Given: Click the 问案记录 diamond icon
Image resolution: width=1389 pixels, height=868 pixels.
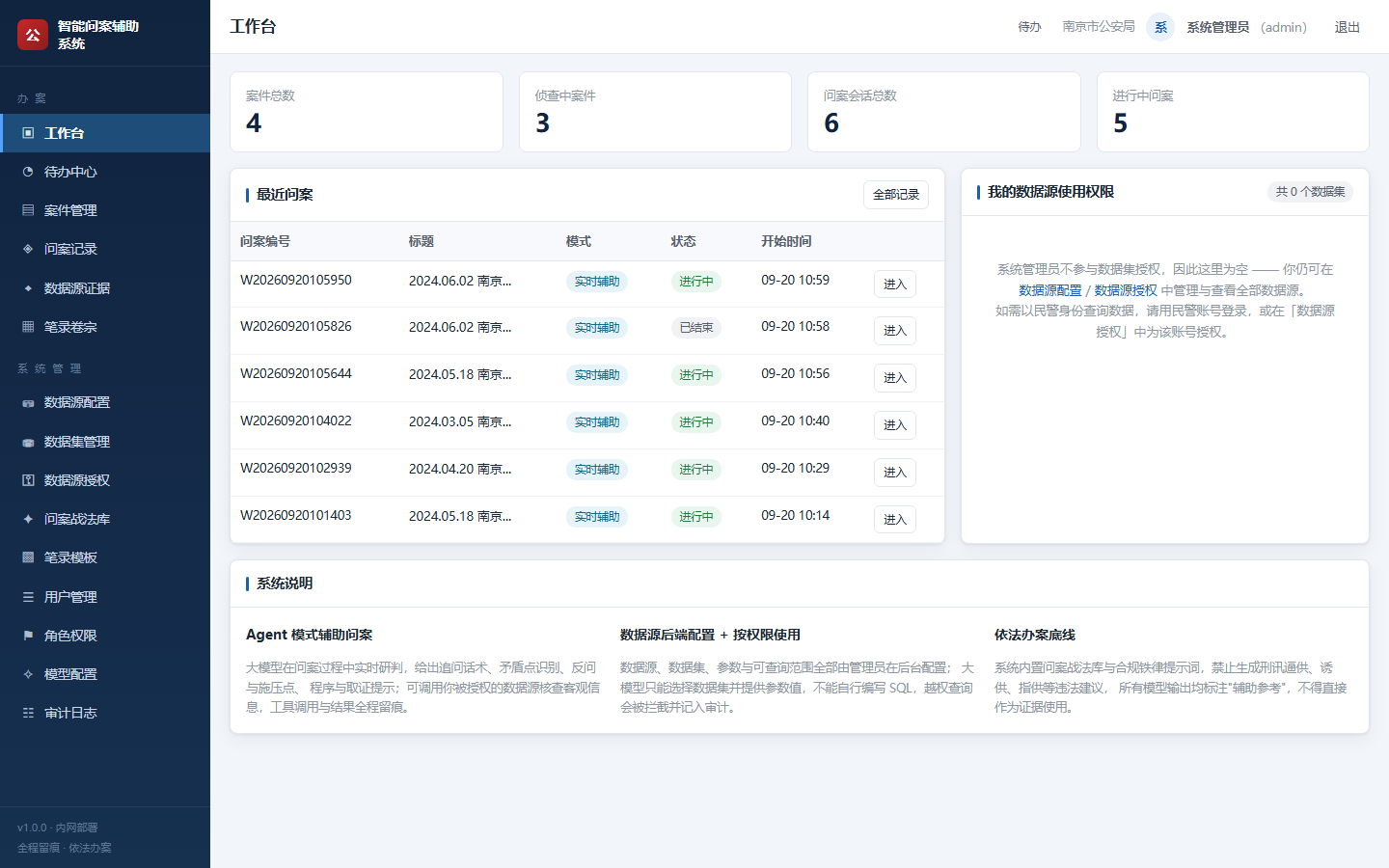Looking at the screenshot, I should point(28,249).
